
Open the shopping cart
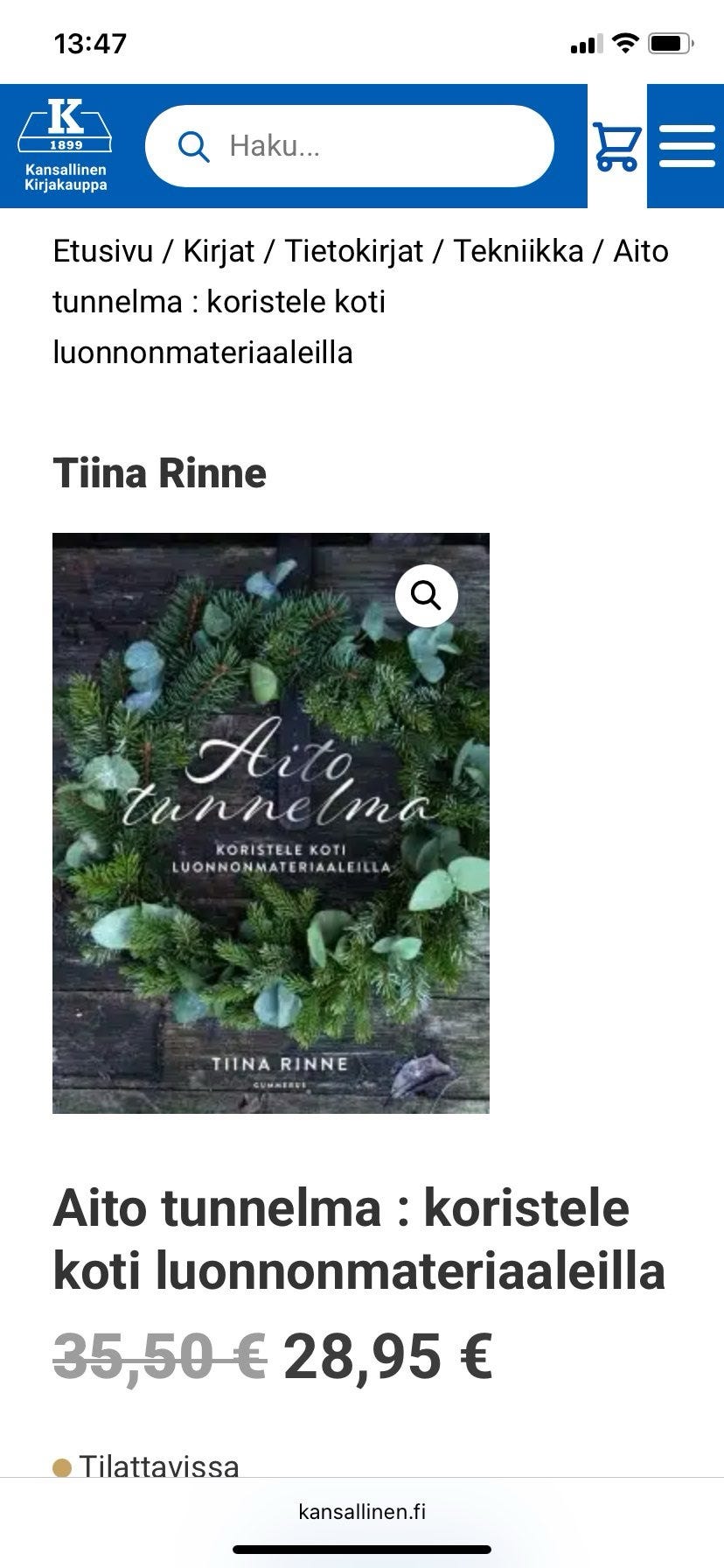click(x=617, y=146)
